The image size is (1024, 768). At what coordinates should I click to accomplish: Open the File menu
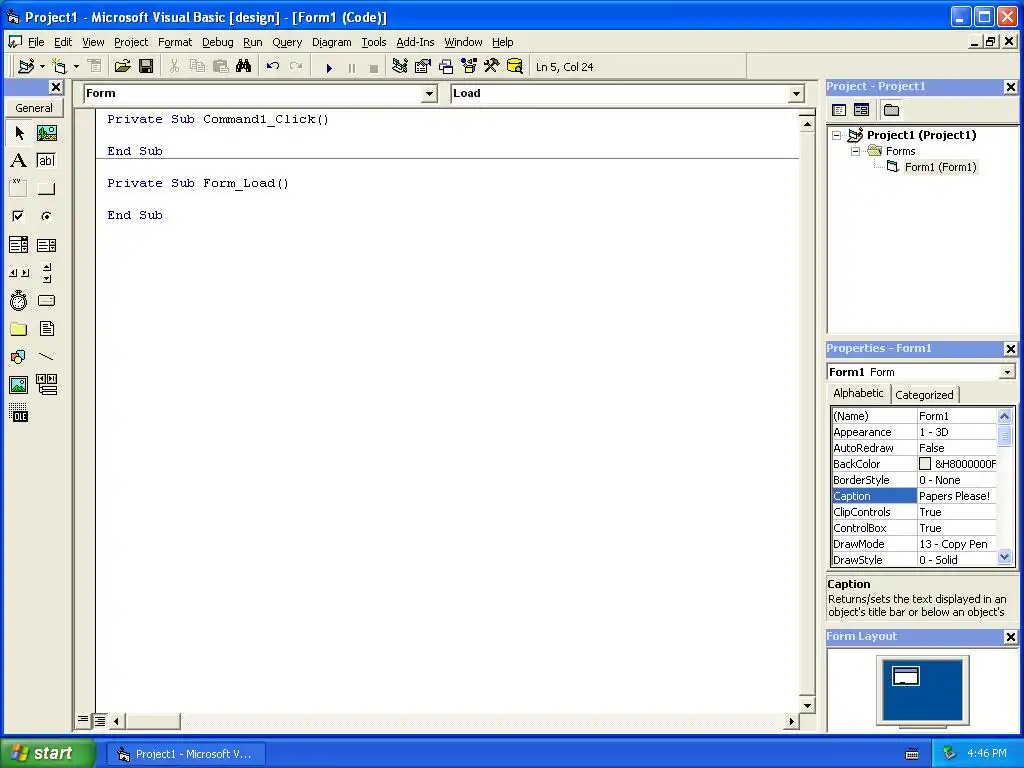36,42
